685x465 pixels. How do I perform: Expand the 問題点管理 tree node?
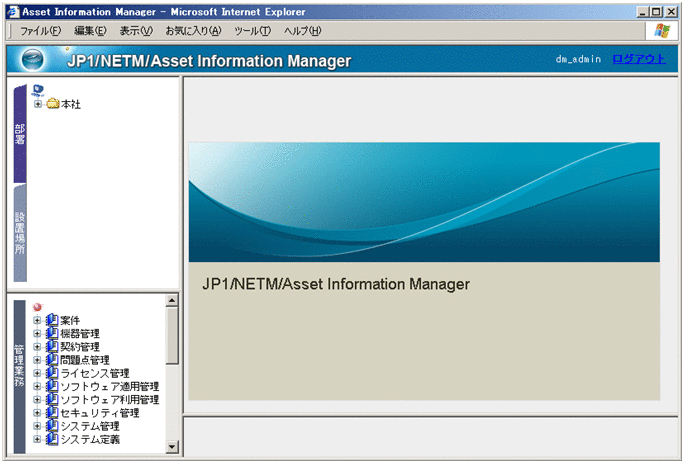38,360
